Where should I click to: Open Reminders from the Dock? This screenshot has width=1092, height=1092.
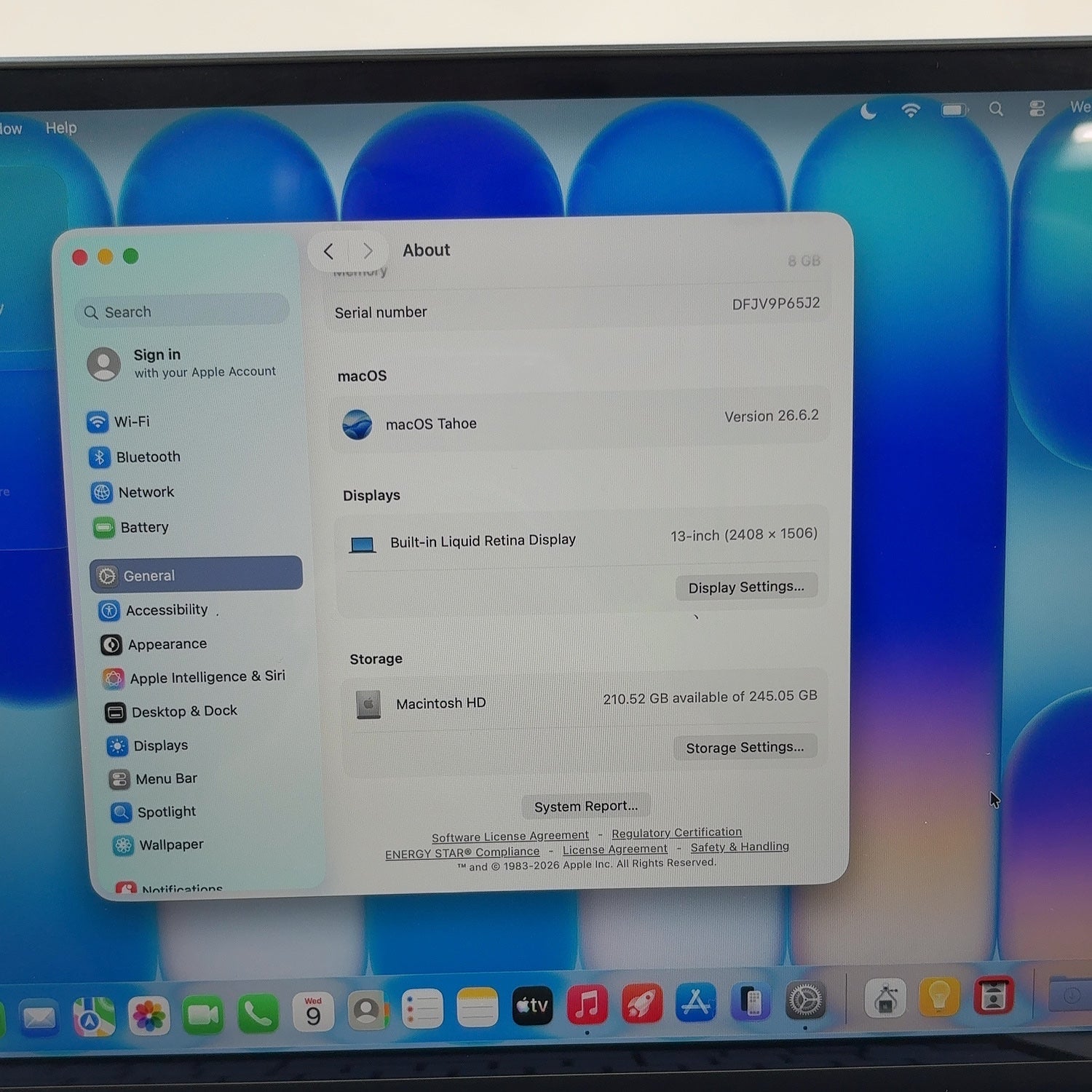[422, 1008]
